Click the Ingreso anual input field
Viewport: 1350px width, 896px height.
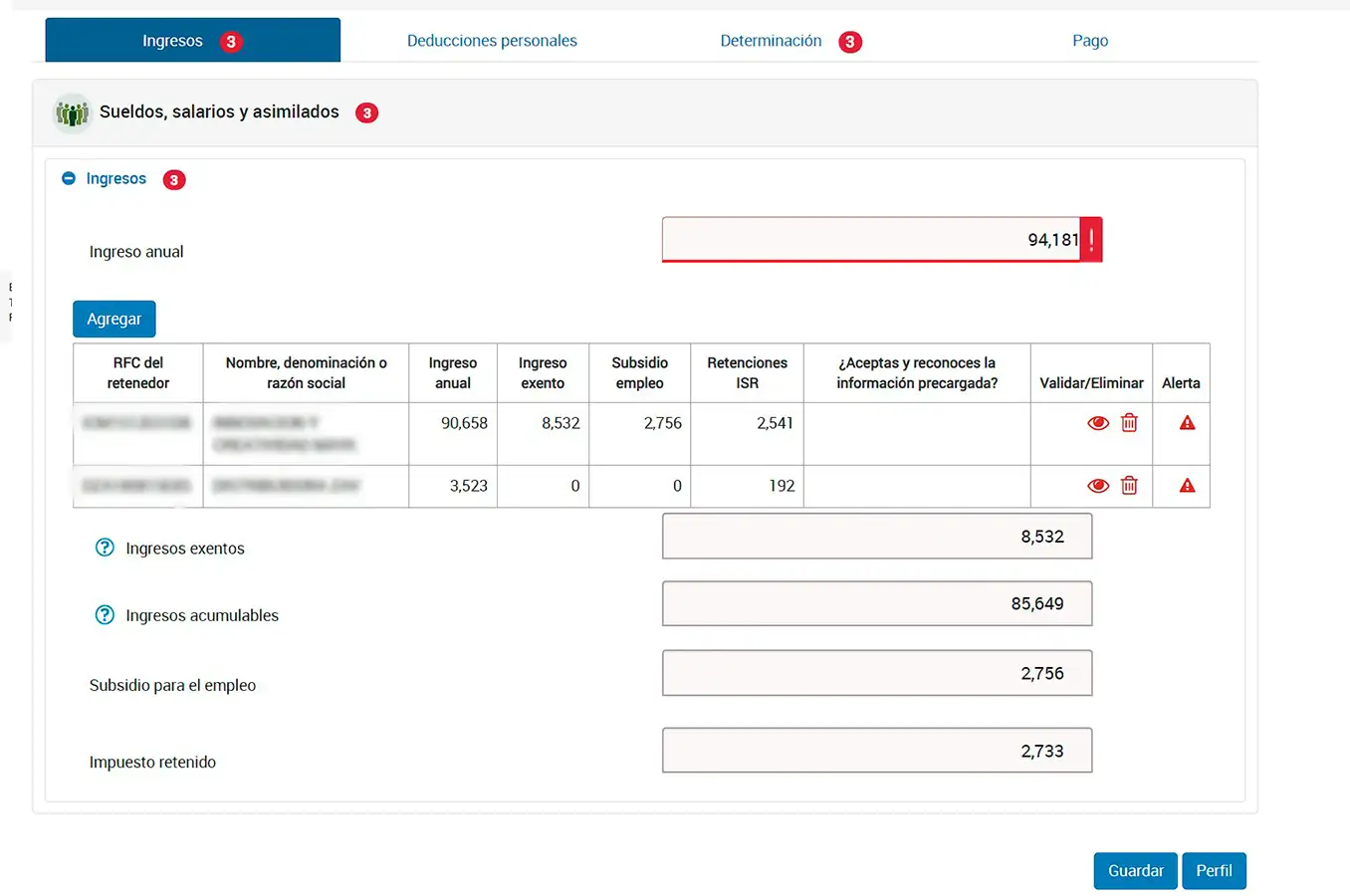(870, 240)
